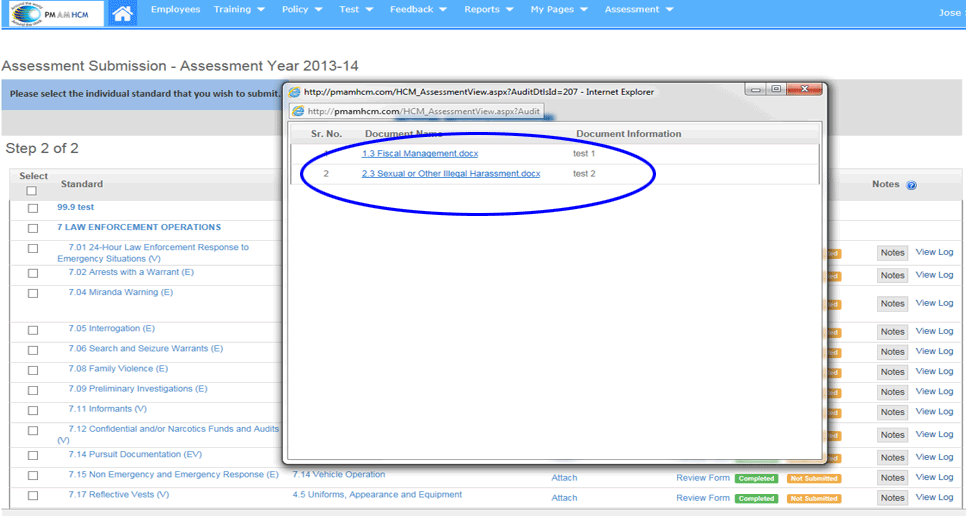
Task: Minimize the Assessment View popup window
Action: 757,89
